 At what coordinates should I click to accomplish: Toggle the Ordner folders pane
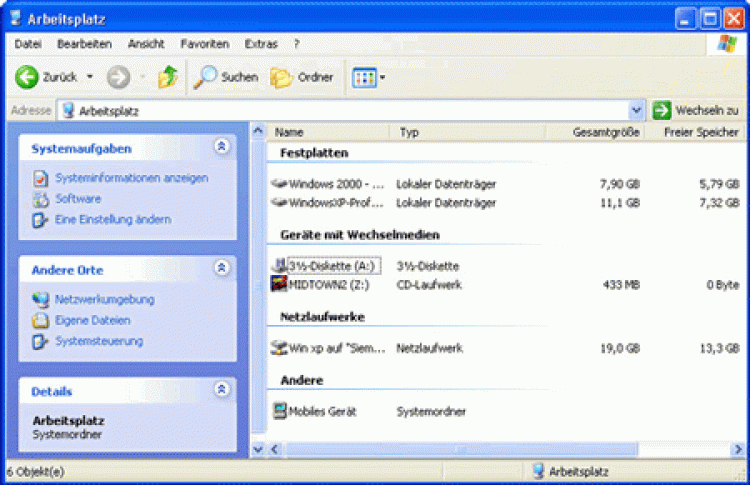pyautogui.click(x=302, y=77)
